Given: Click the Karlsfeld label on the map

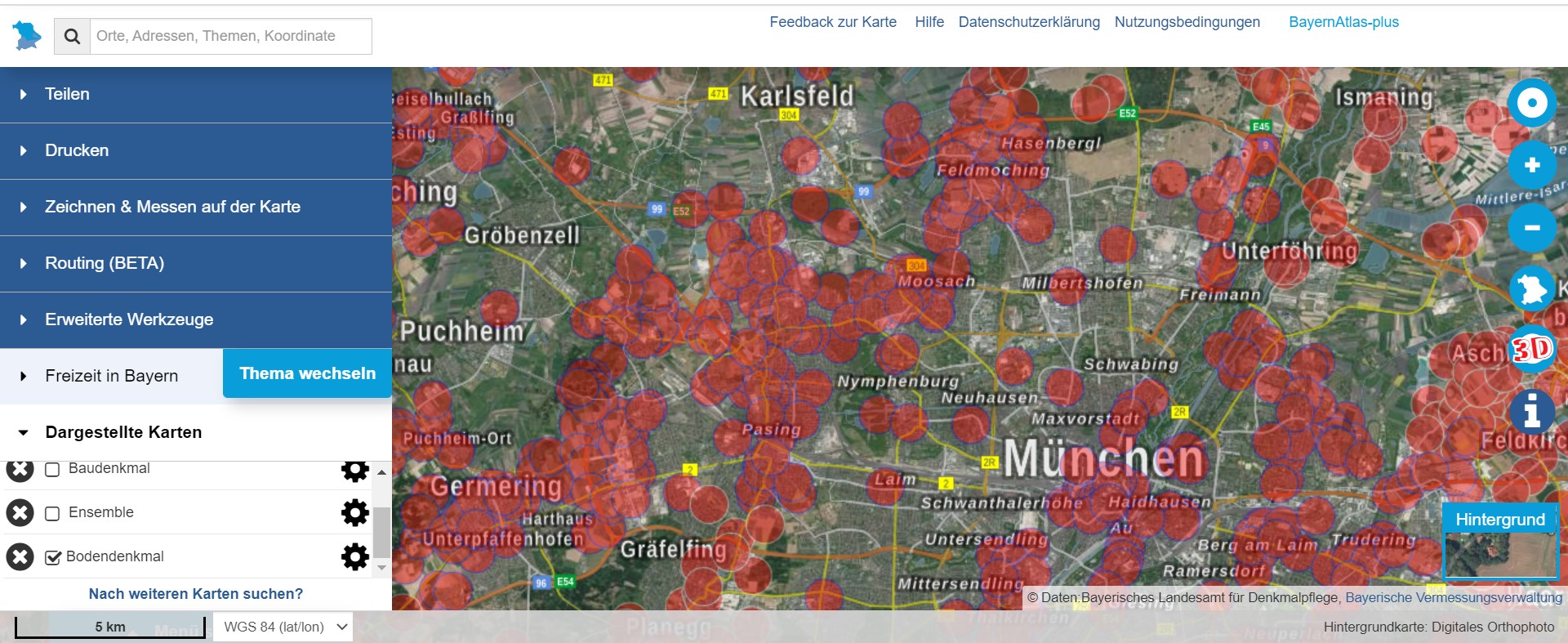Looking at the screenshot, I should click(x=797, y=96).
